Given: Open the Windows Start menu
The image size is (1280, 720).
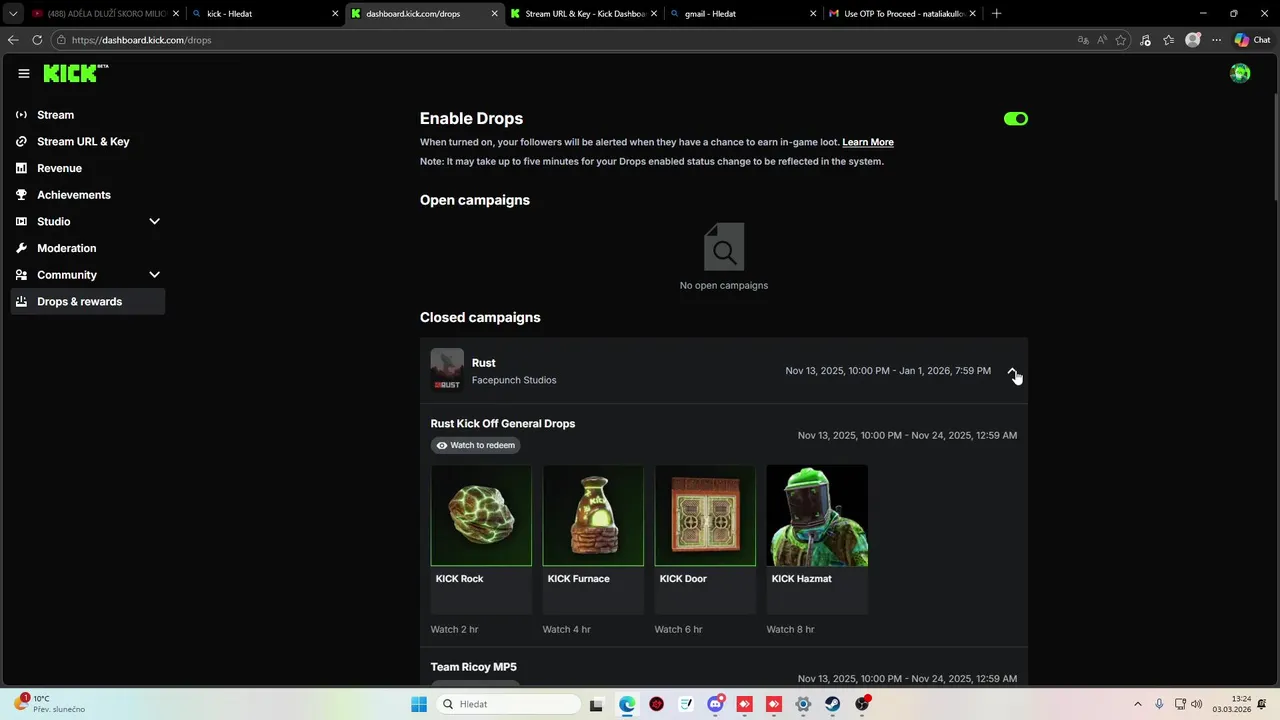Looking at the screenshot, I should tap(419, 704).
